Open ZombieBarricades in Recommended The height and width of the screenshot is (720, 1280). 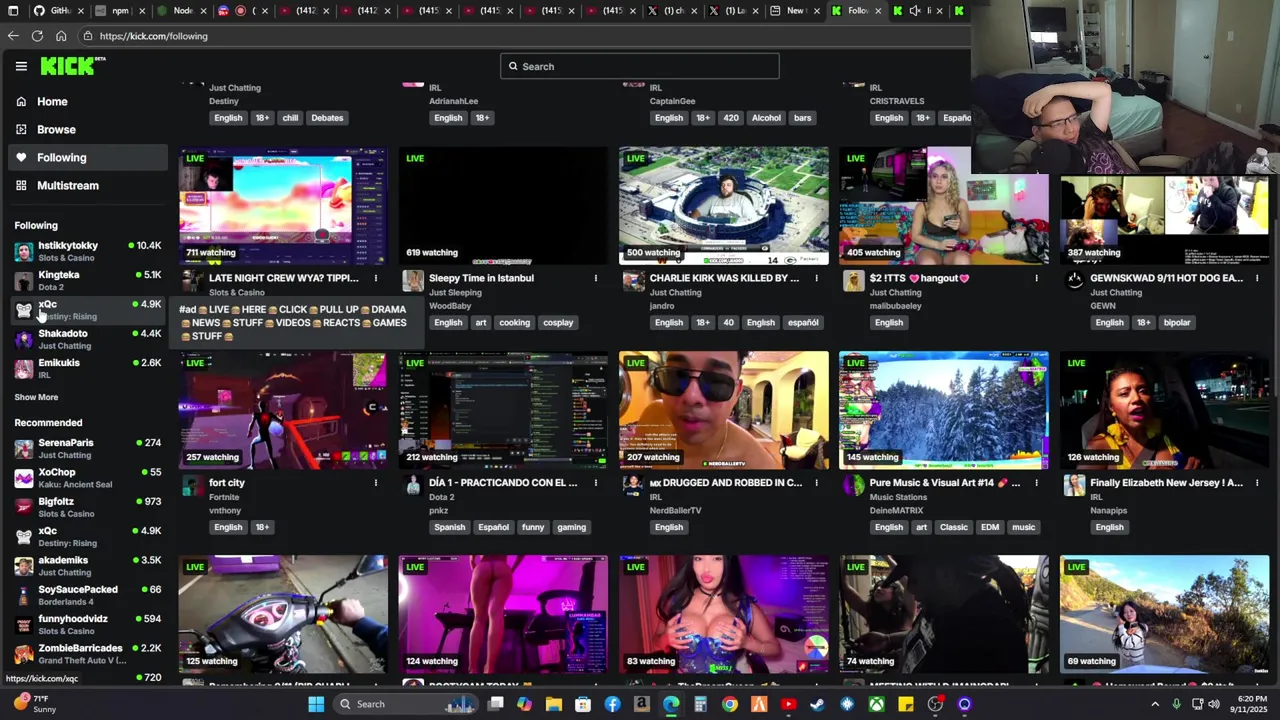click(x=88, y=653)
